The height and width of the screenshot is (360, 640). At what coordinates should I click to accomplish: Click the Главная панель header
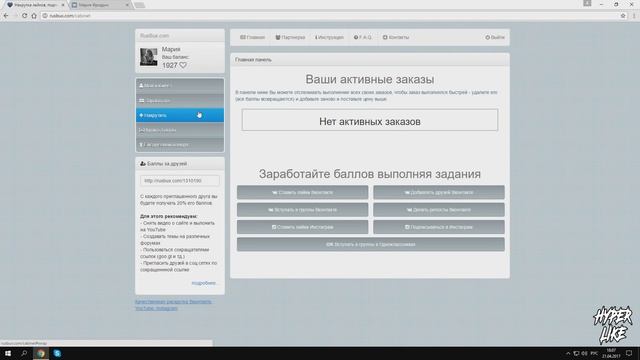(x=370, y=60)
